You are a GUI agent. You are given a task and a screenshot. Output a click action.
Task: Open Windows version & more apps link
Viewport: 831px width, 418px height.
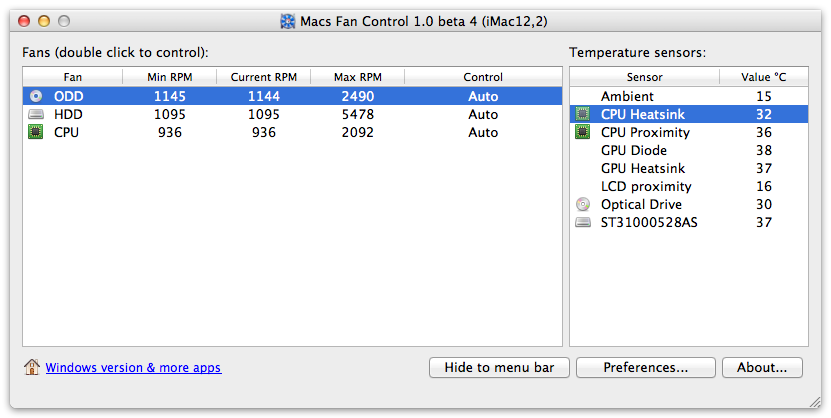tap(133, 368)
